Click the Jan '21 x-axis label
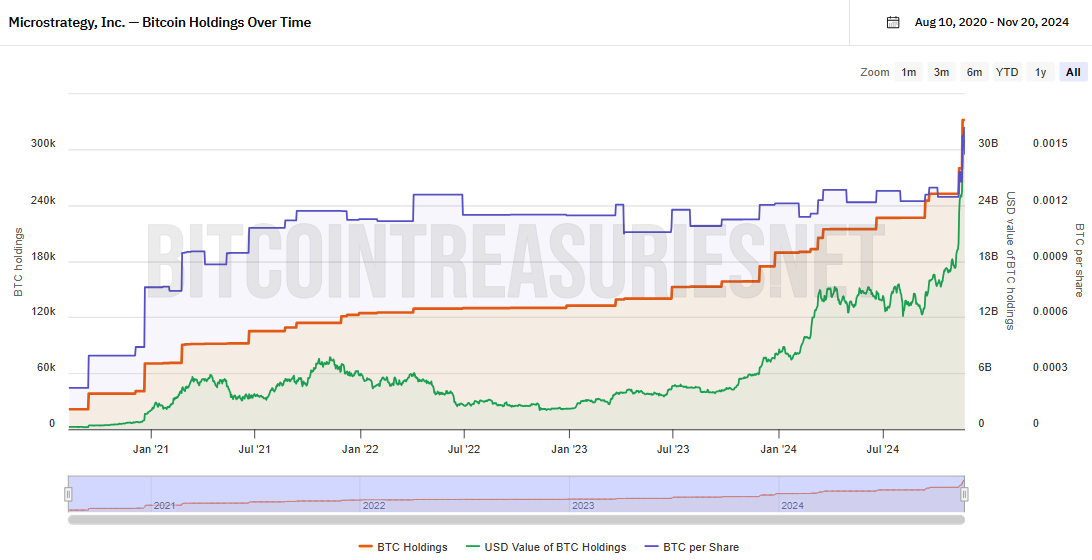Image resolution: width=1092 pixels, height=560 pixels. pos(150,449)
